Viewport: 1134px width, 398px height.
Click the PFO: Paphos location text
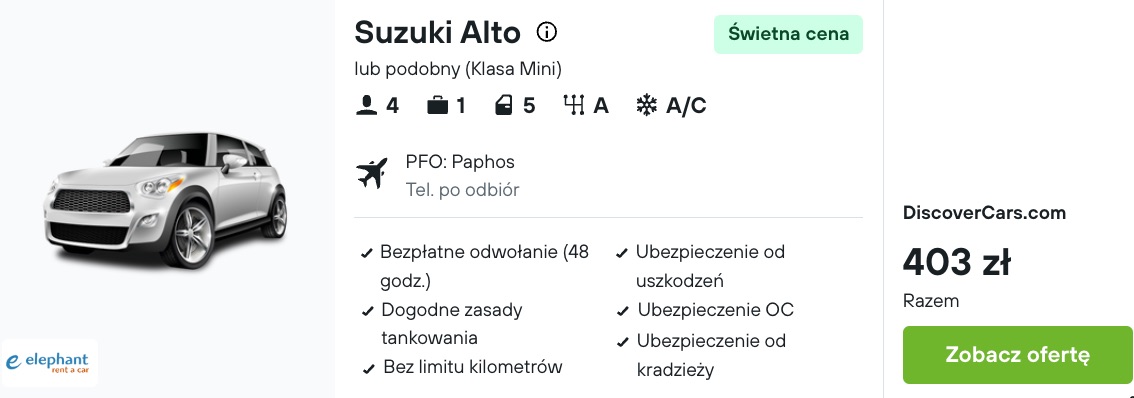(460, 162)
